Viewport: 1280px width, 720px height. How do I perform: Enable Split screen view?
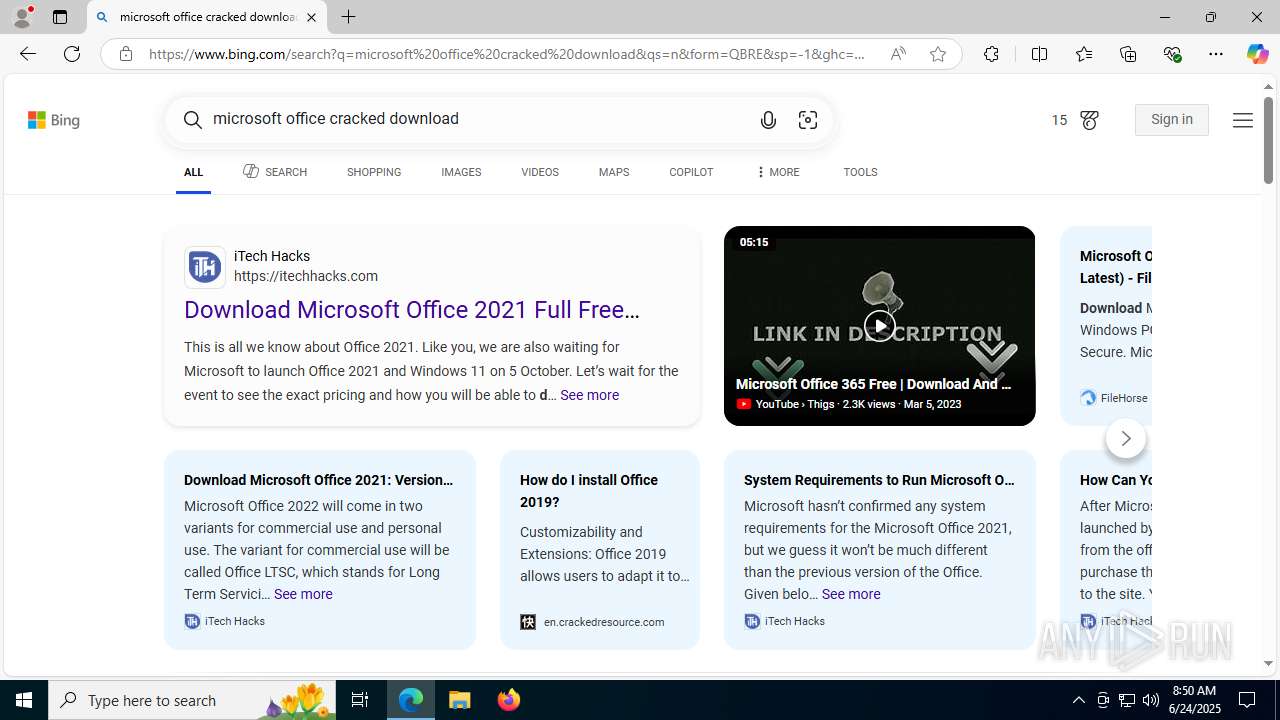click(1039, 54)
